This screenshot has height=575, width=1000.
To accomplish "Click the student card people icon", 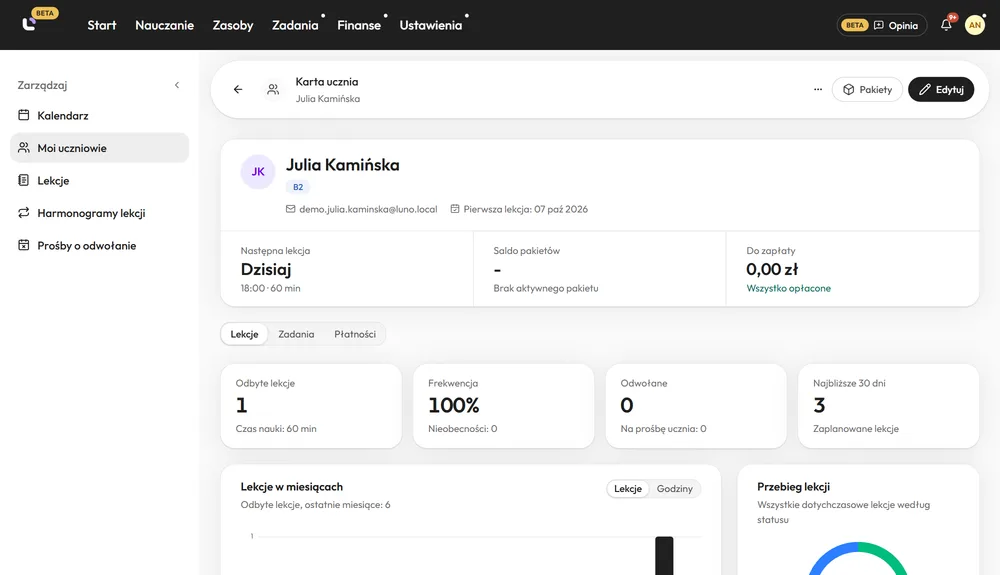I will pos(273,89).
